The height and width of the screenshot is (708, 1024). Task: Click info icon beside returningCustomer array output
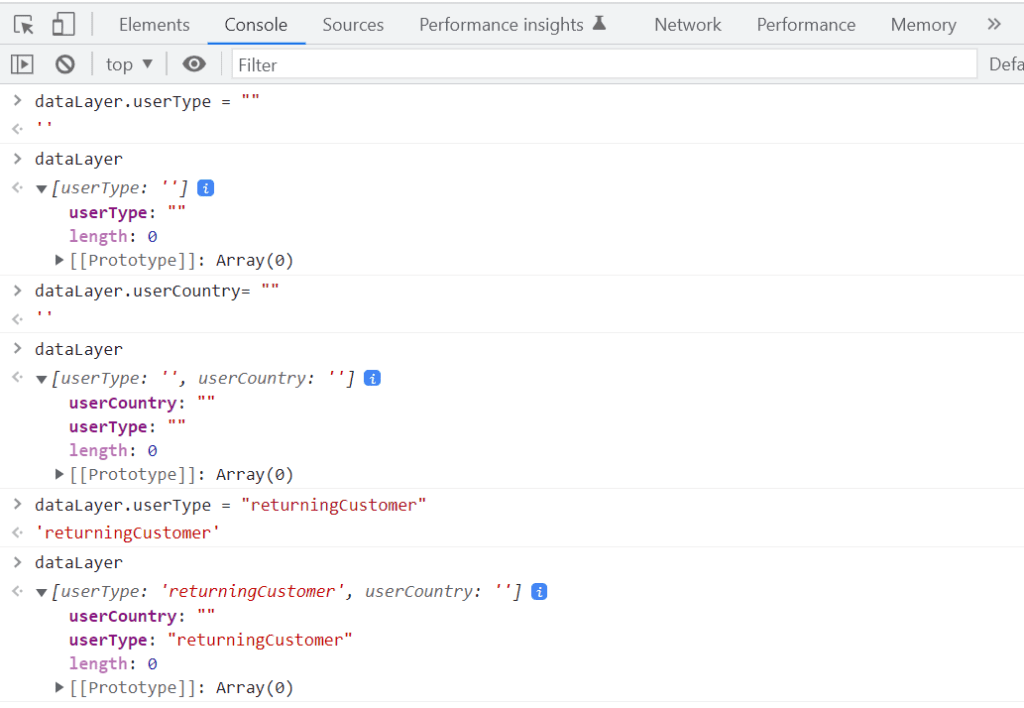point(539,591)
